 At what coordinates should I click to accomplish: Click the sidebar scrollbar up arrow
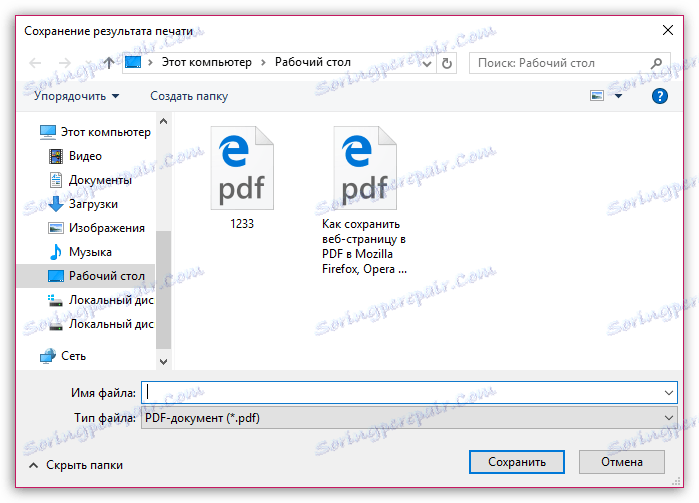164,121
